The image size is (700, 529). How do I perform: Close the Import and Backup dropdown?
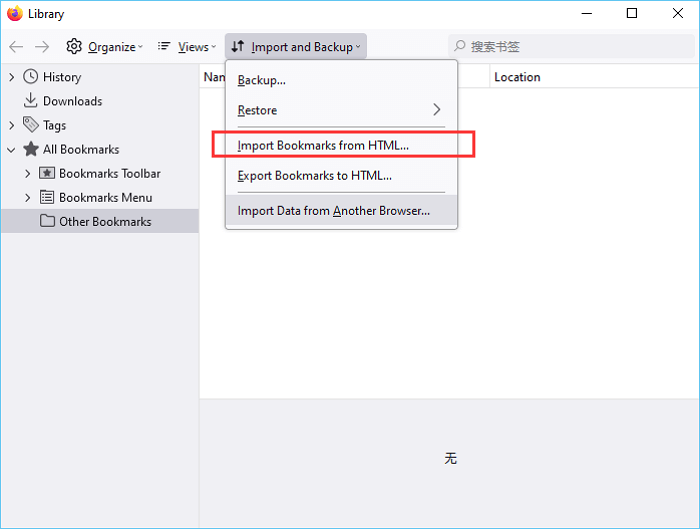click(296, 46)
